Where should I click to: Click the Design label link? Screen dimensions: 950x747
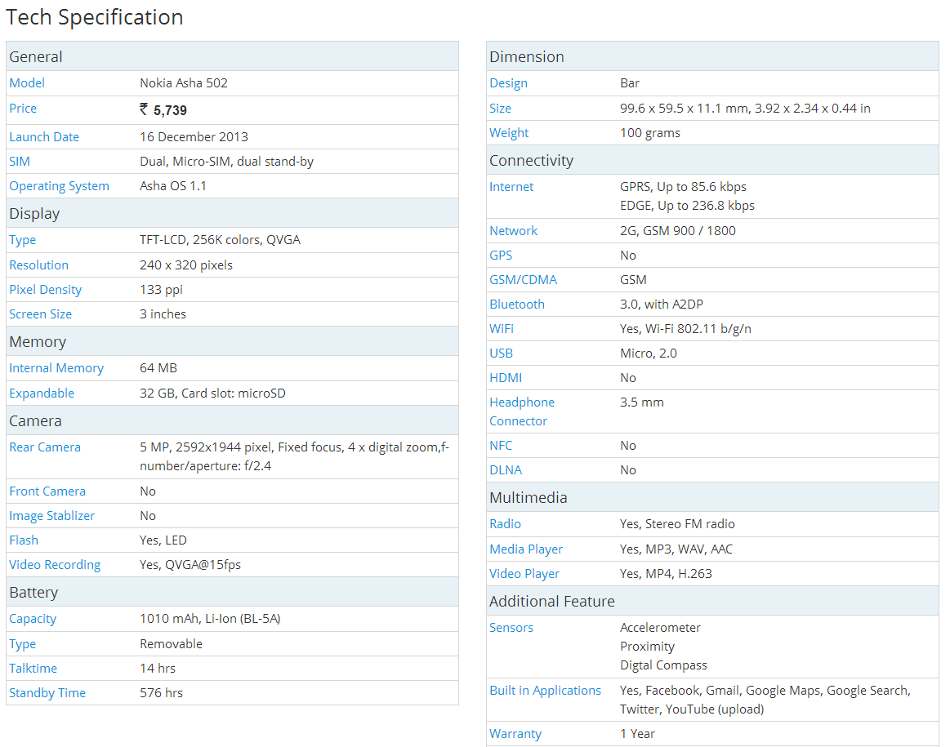tap(508, 83)
